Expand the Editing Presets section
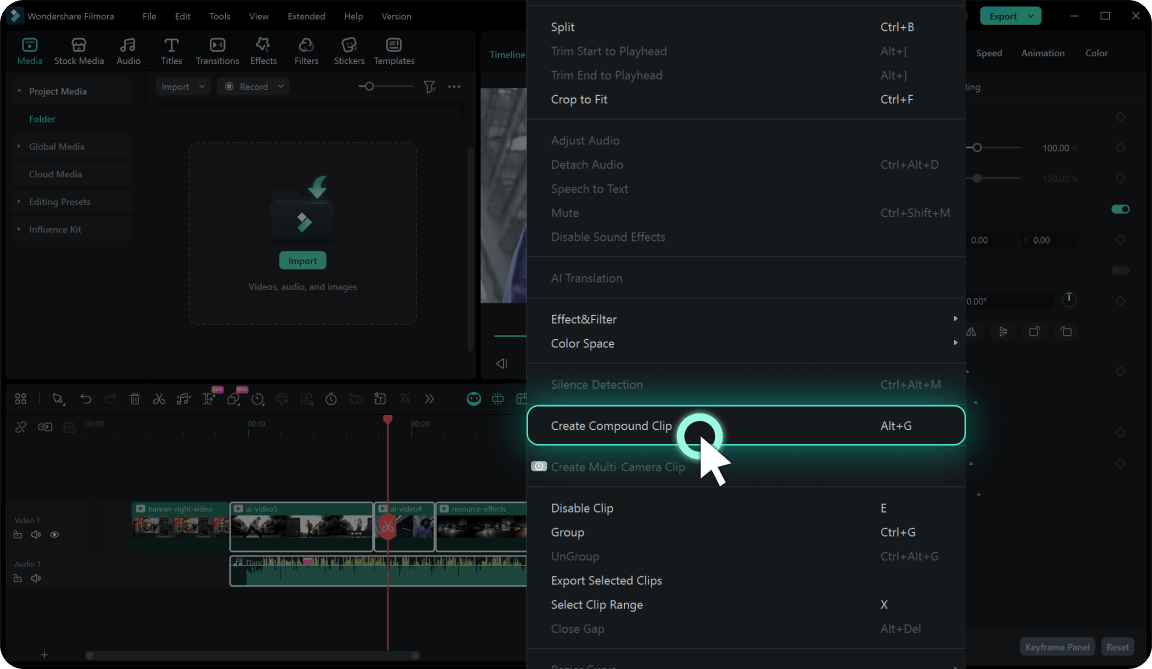Image resolution: width=1152 pixels, height=669 pixels. tap(18, 201)
